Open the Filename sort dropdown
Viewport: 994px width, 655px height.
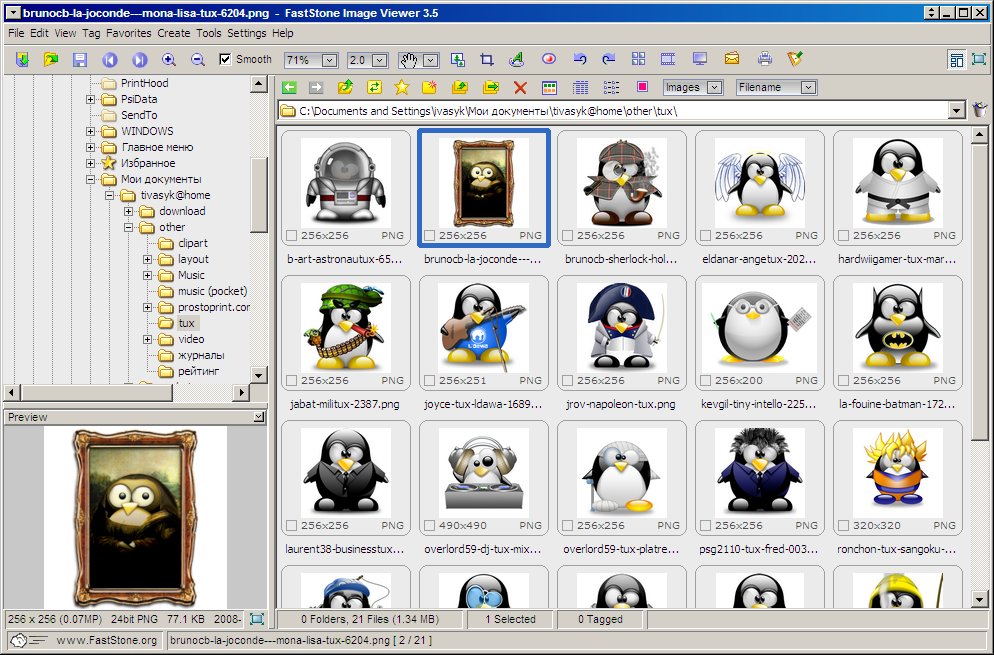808,88
